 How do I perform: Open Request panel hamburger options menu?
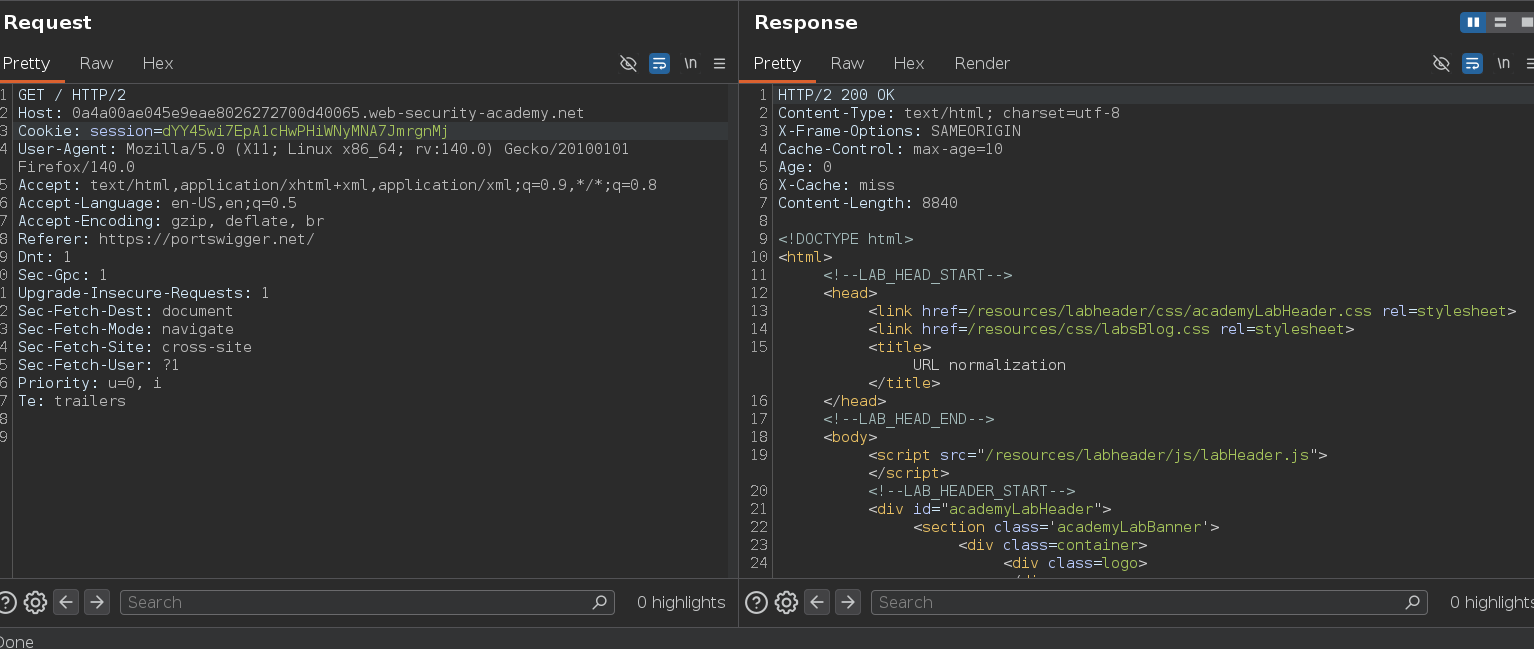pyautogui.click(x=719, y=63)
